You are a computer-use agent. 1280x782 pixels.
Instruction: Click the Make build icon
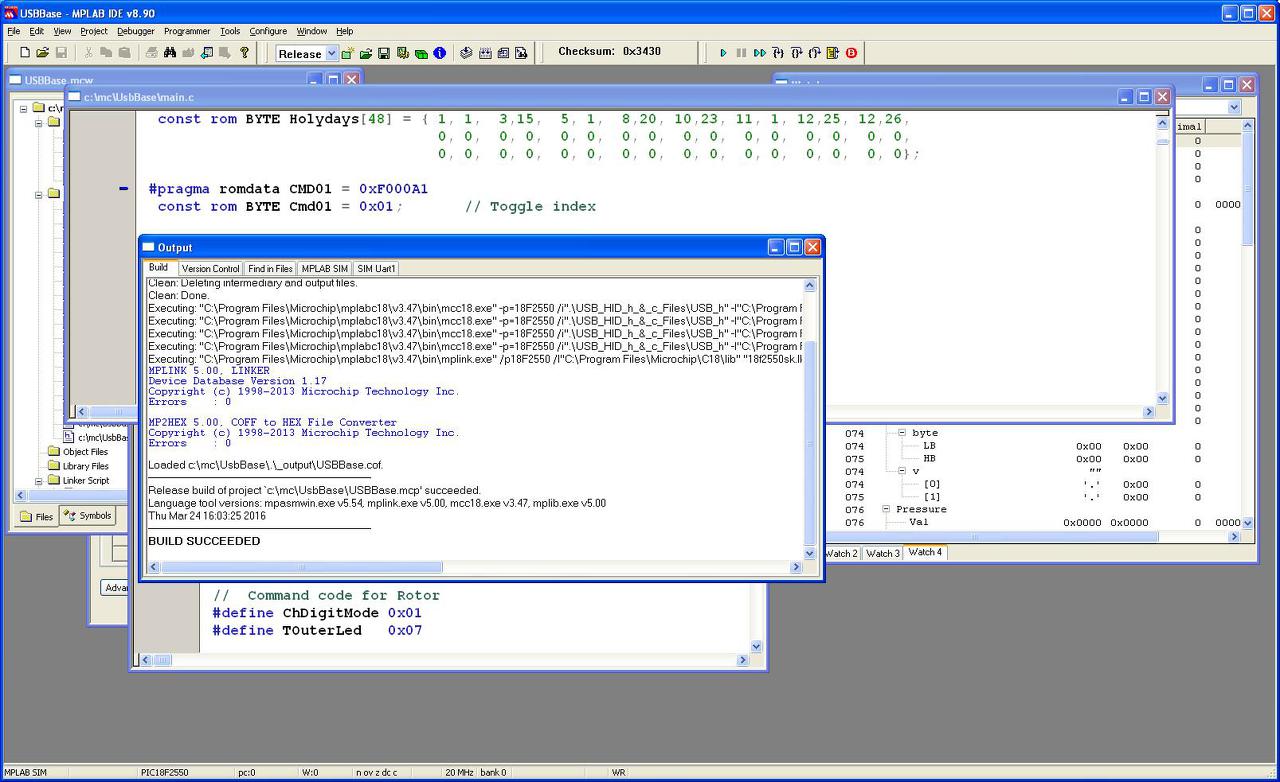[466, 53]
